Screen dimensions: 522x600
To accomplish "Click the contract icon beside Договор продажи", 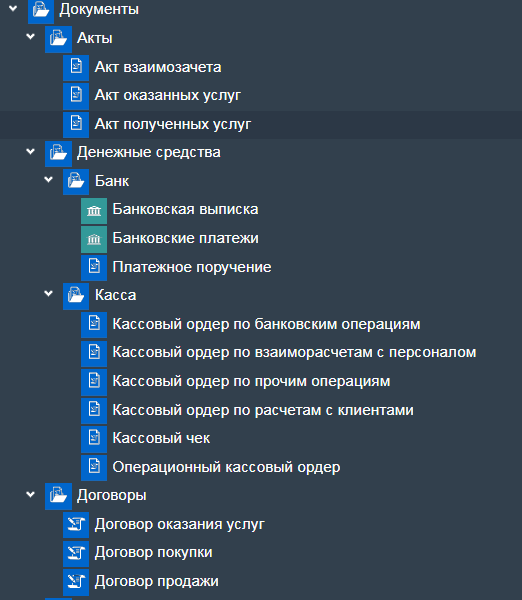I will tap(76, 582).
